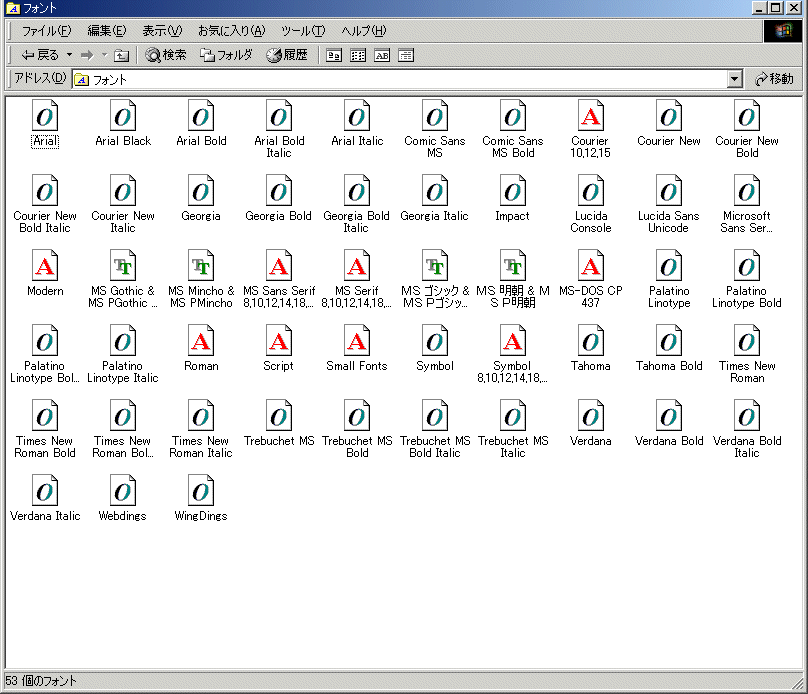This screenshot has height=694, width=808.
Task: Click the Lucida Console font icon
Action: (591, 191)
